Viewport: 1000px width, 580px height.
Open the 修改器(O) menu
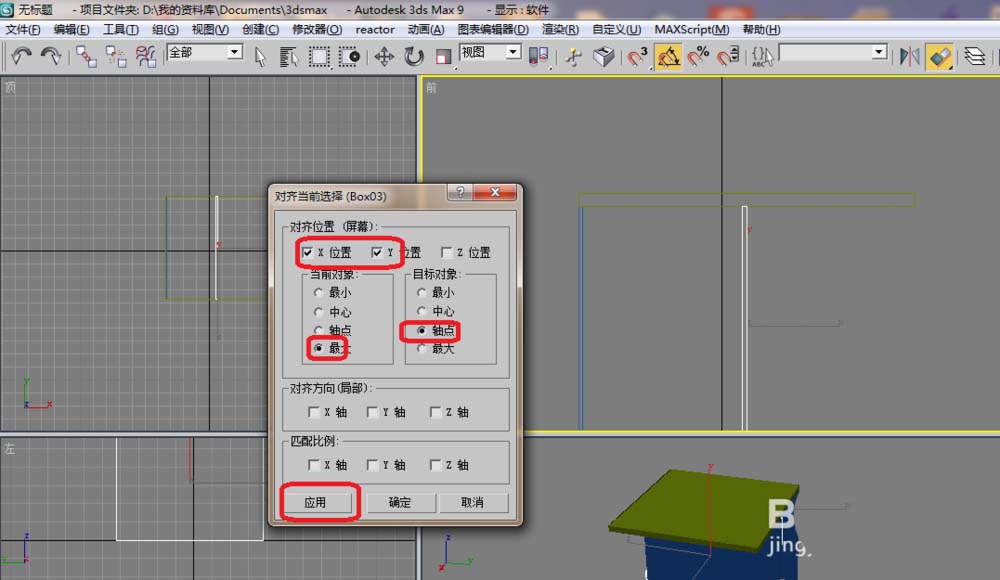point(317,29)
